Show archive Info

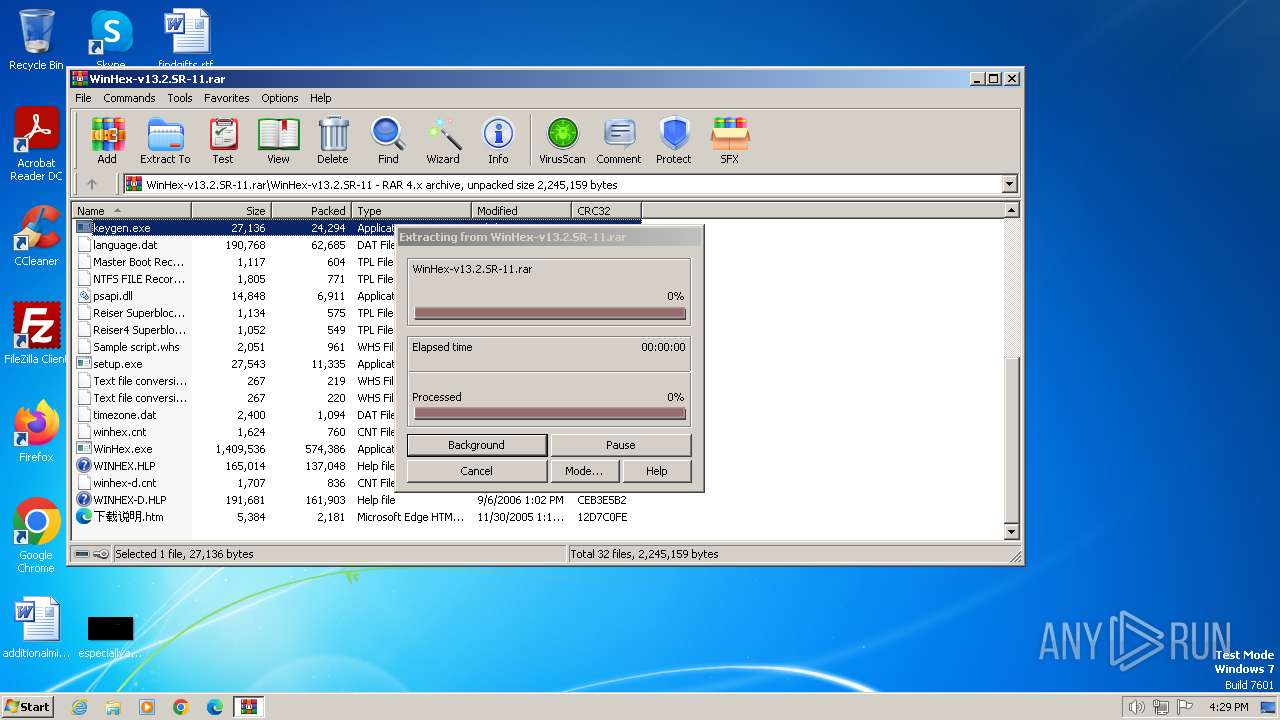498,140
